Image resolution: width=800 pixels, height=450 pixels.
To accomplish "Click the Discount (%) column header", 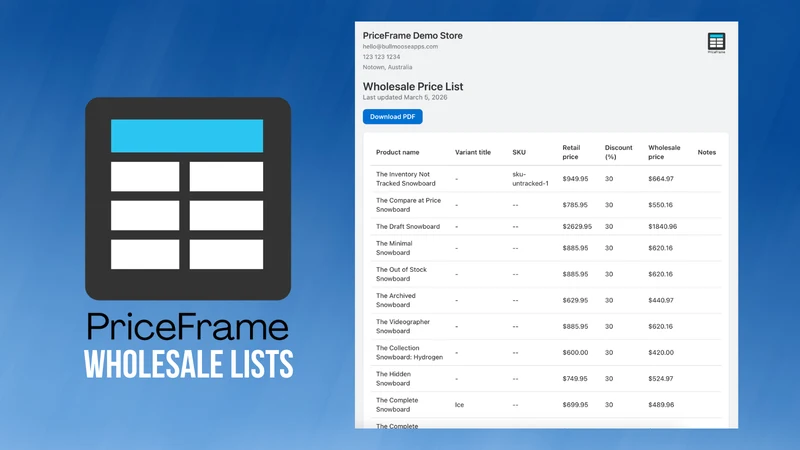I will coord(618,152).
